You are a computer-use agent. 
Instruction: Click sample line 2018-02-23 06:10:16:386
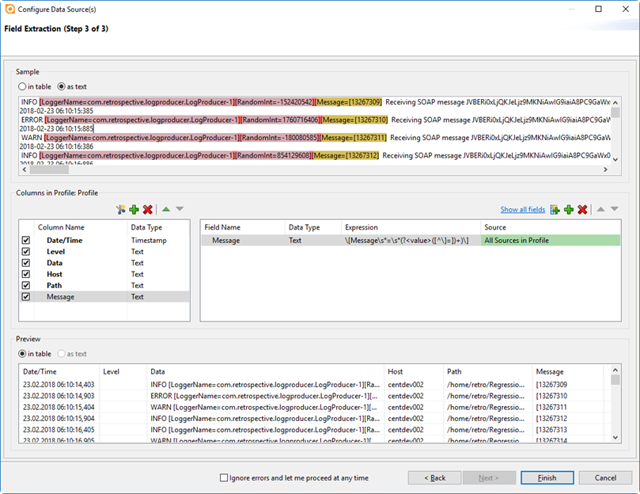coord(56,146)
